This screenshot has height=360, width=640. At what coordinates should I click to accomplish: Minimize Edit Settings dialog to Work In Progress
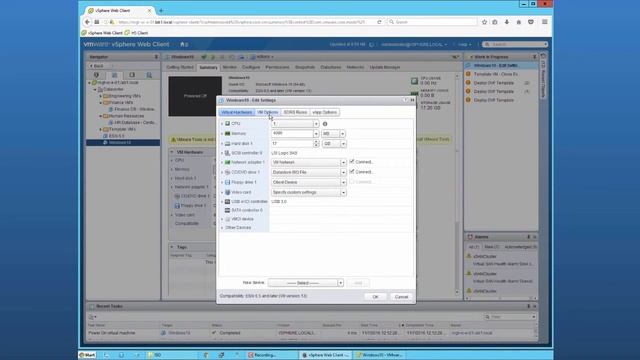coord(412,100)
